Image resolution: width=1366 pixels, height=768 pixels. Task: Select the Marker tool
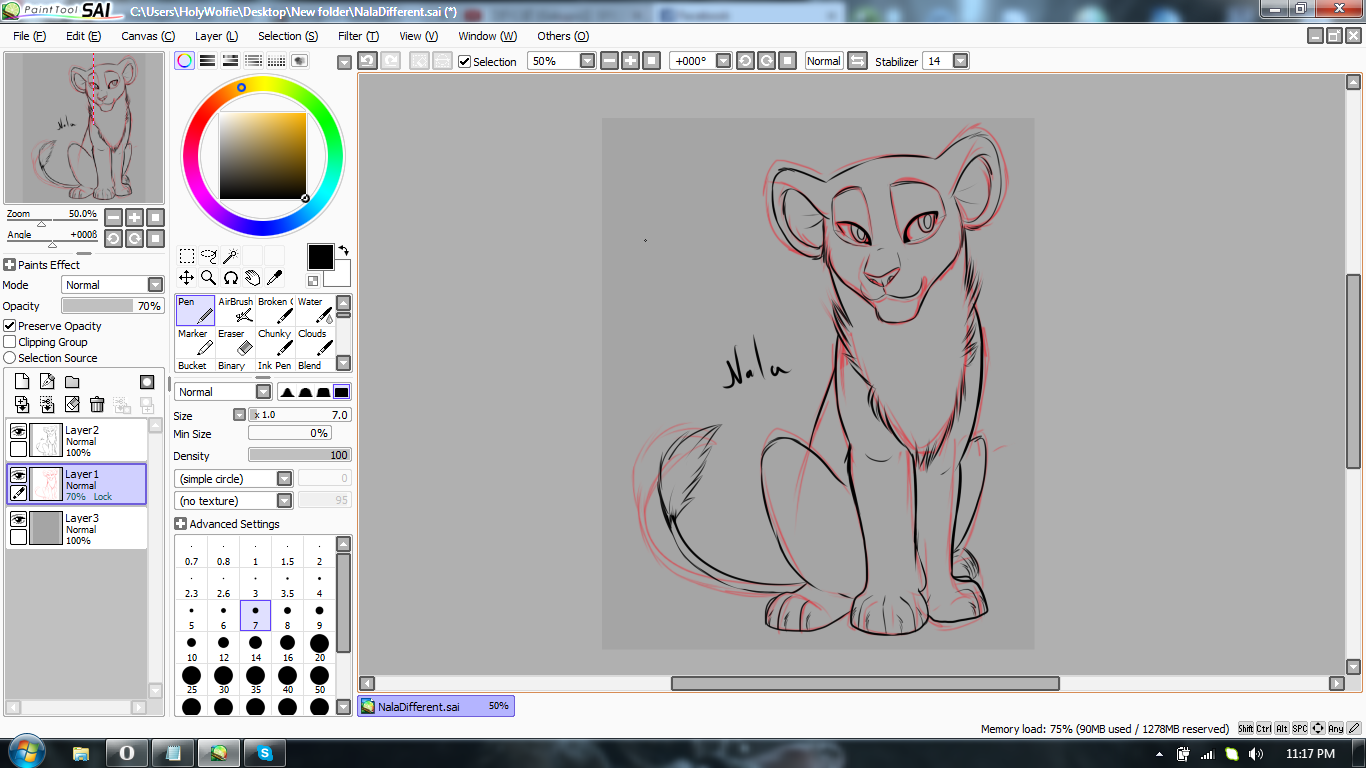pyautogui.click(x=196, y=342)
